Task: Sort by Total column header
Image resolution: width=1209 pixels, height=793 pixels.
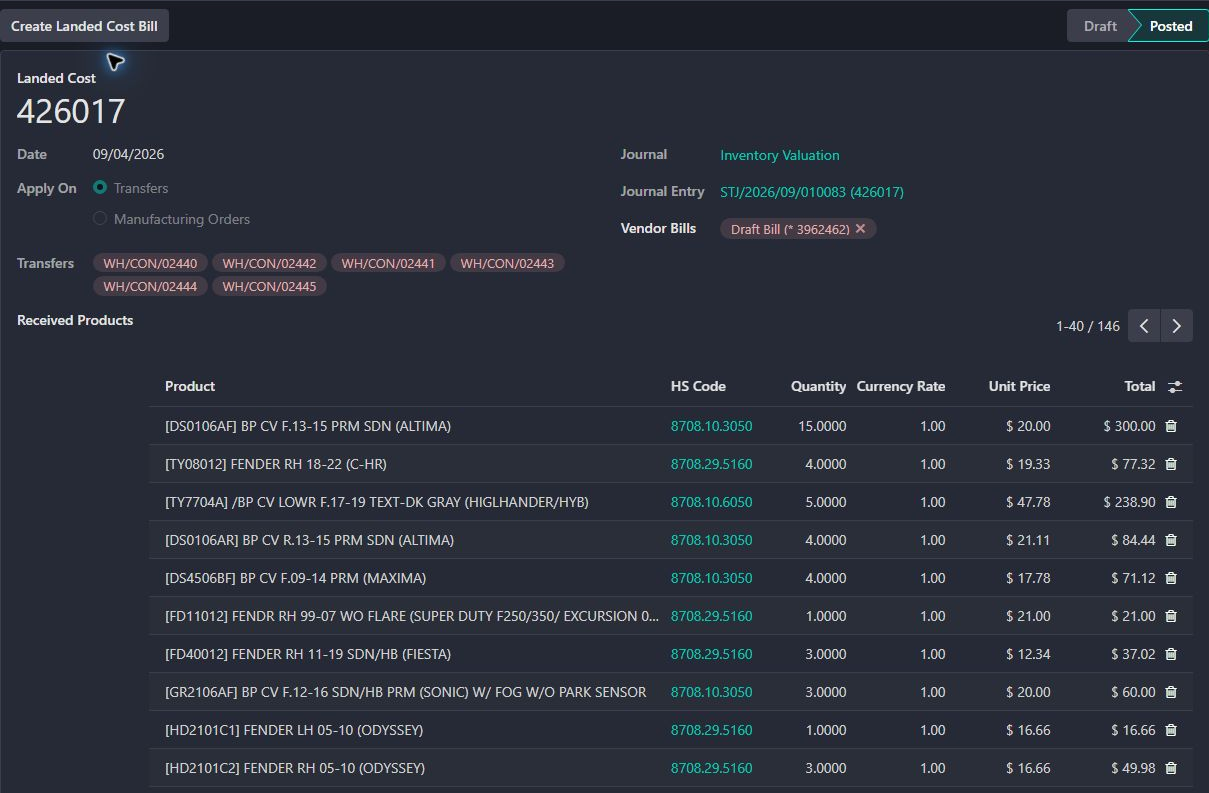Action: (1139, 386)
